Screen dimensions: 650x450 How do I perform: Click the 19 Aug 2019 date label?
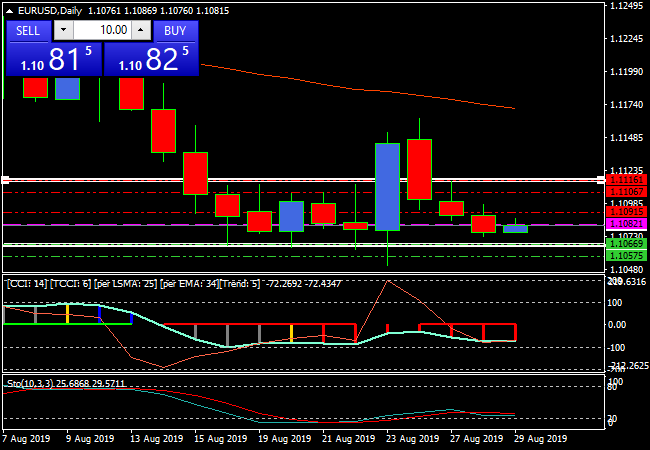point(284,439)
